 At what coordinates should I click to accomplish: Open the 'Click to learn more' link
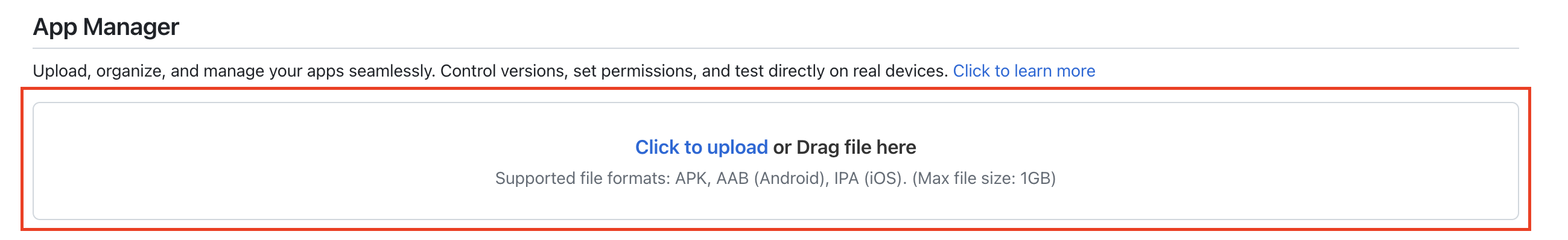click(1024, 71)
